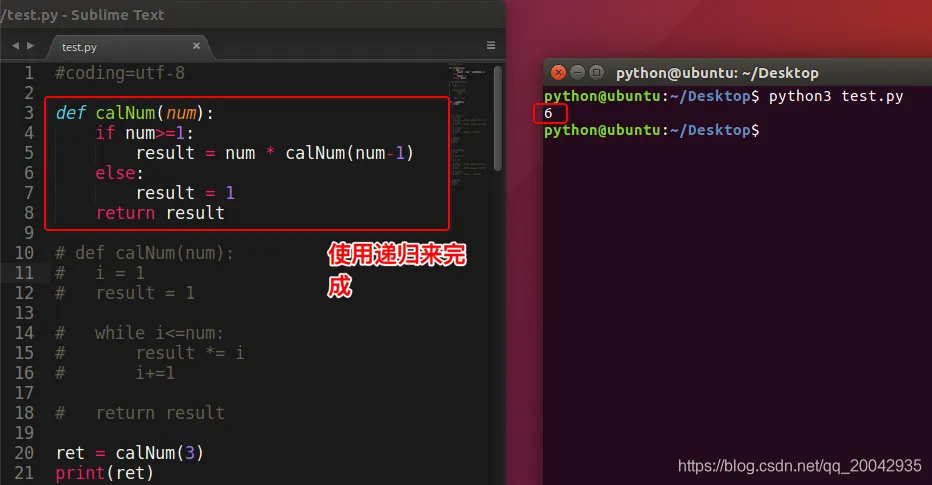Click the last terminal prompt line
The width and height of the screenshot is (932, 485).
(x=651, y=130)
